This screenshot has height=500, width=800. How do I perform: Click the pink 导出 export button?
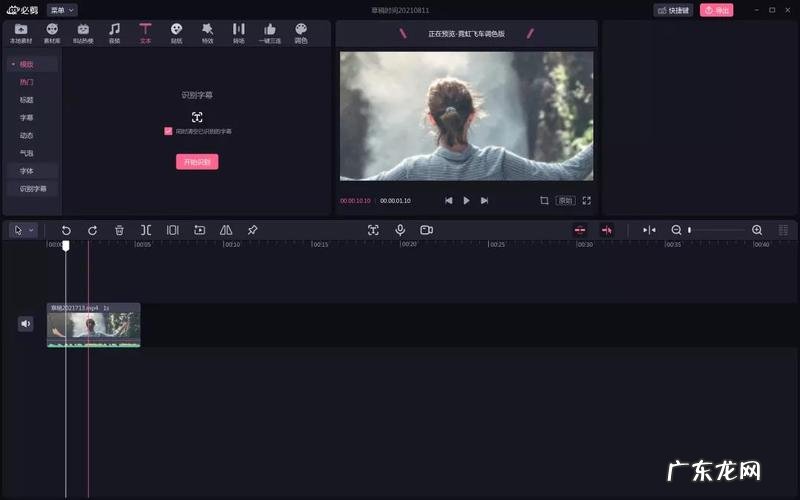[716, 10]
